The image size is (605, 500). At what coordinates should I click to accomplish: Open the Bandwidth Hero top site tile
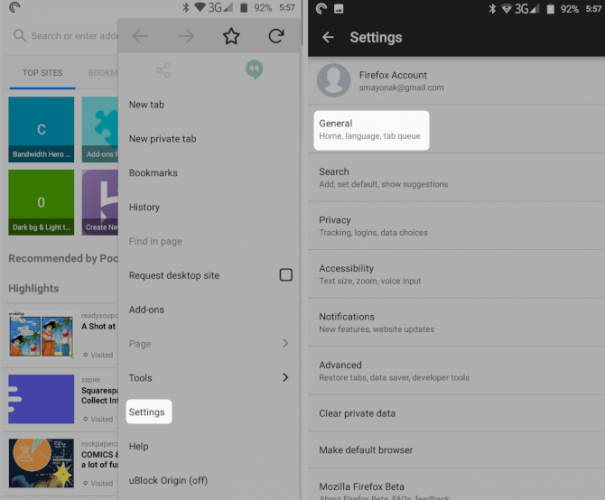click(41, 129)
